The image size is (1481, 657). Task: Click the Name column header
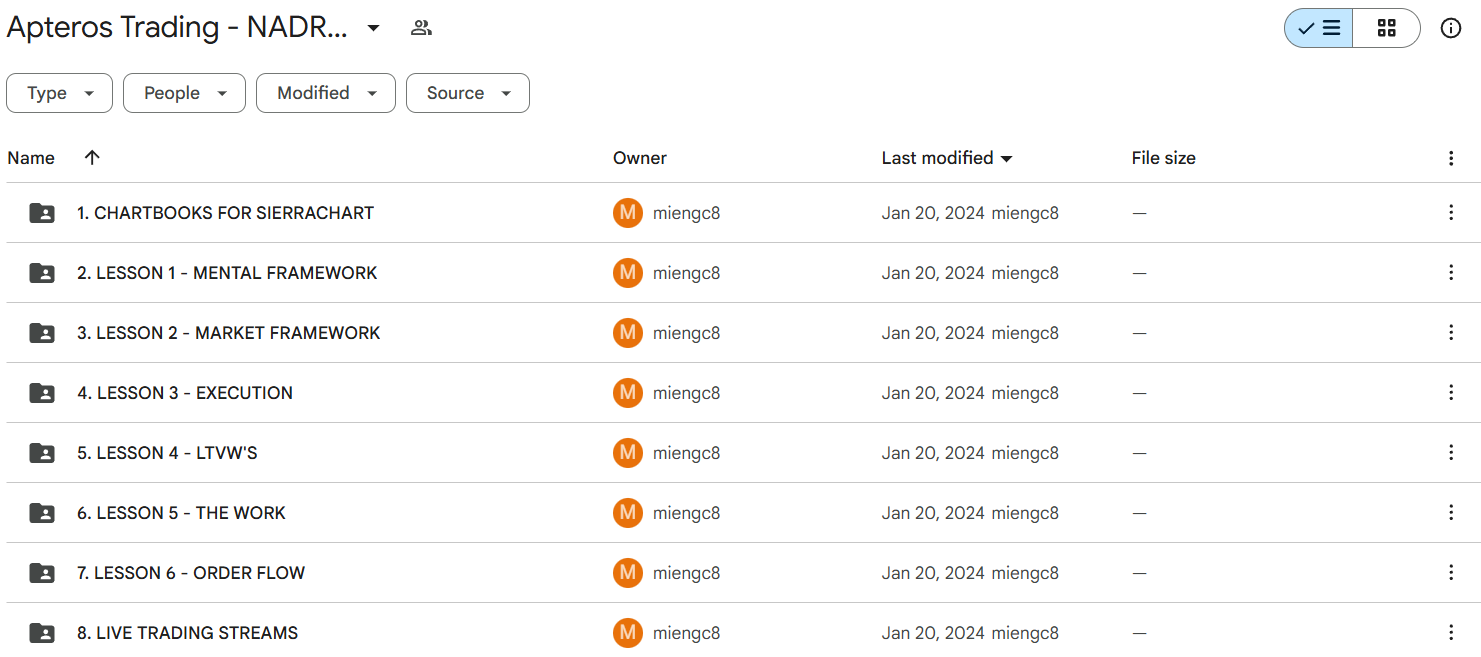[x=31, y=158]
